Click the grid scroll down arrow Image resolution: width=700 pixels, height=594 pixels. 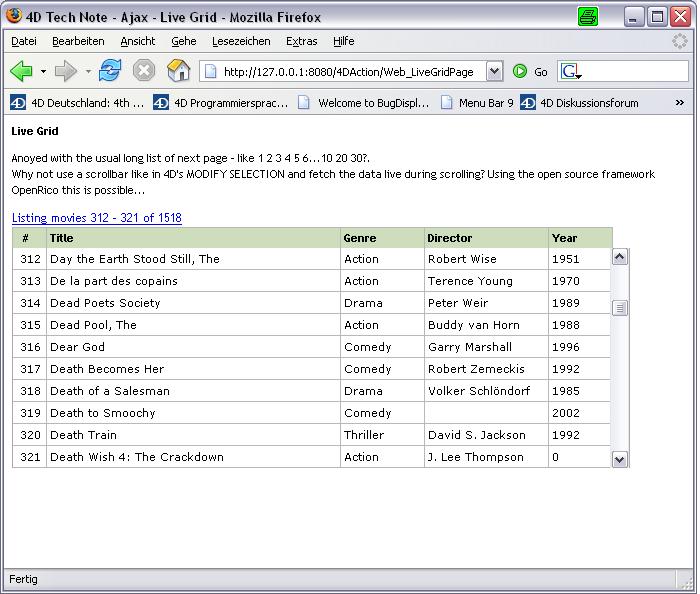pos(620,459)
